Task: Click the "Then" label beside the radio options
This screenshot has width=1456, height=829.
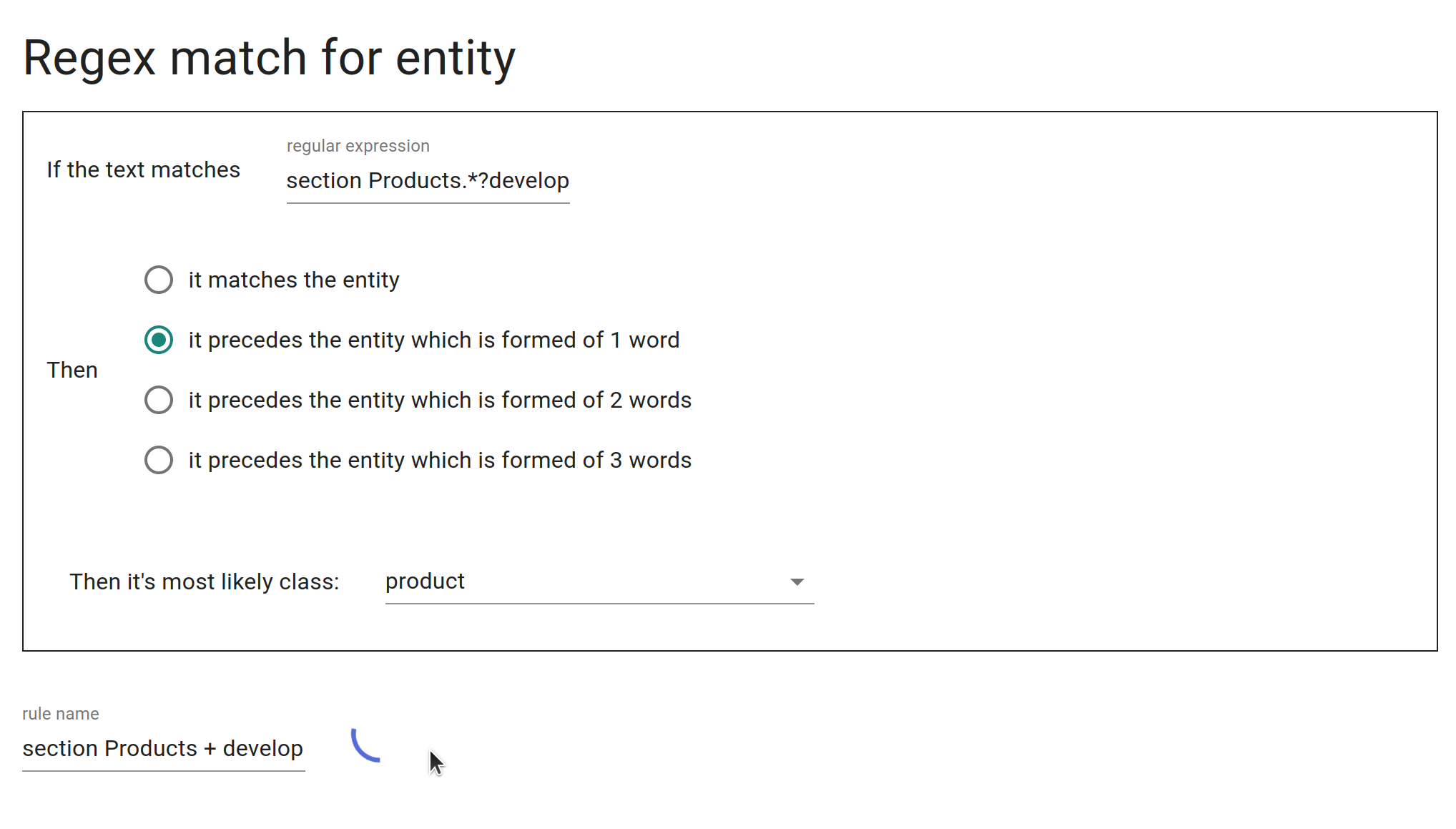Action: [72, 371]
